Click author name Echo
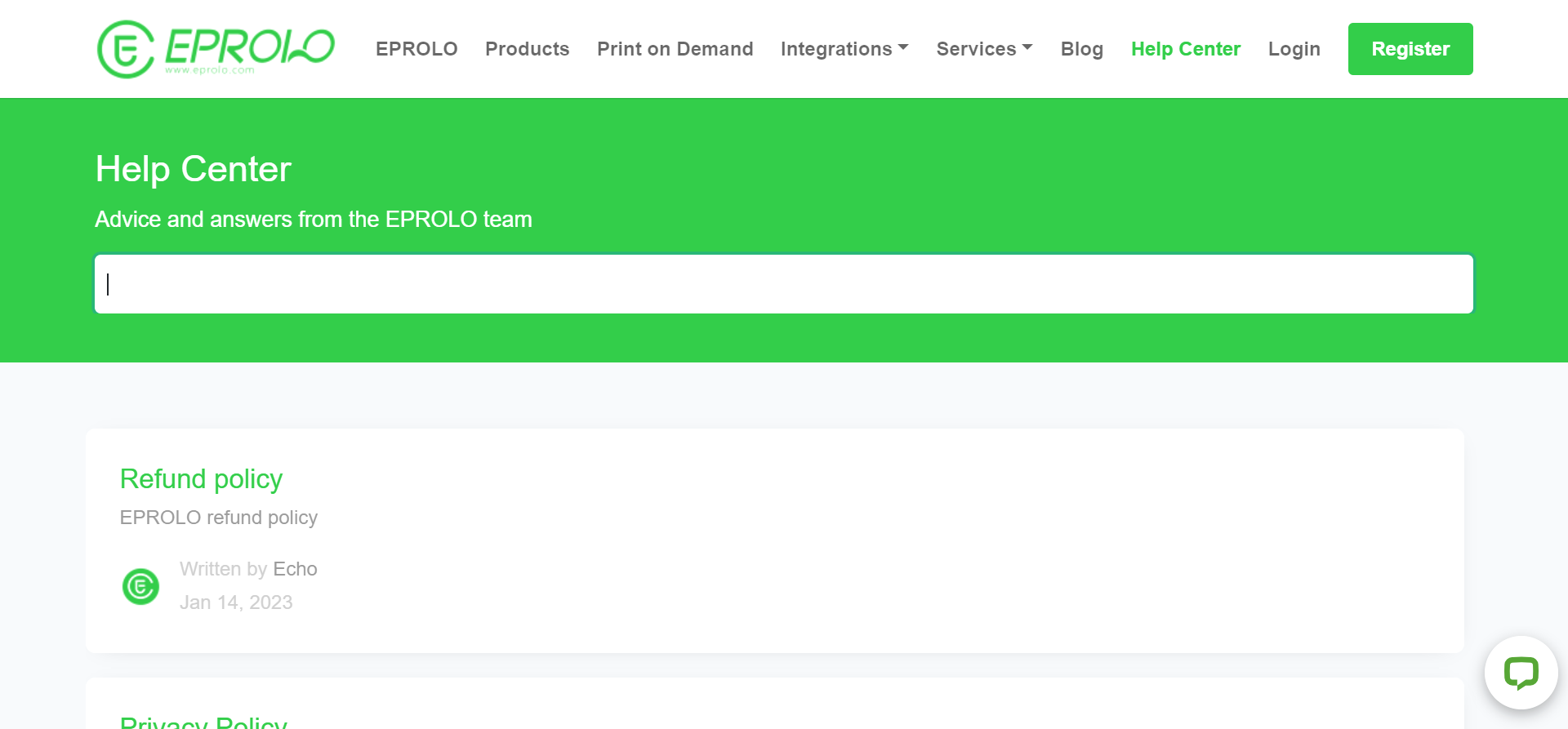 click(295, 569)
